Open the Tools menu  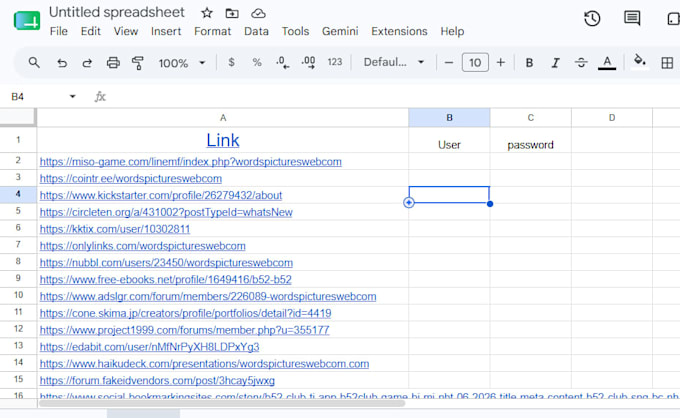coord(295,31)
